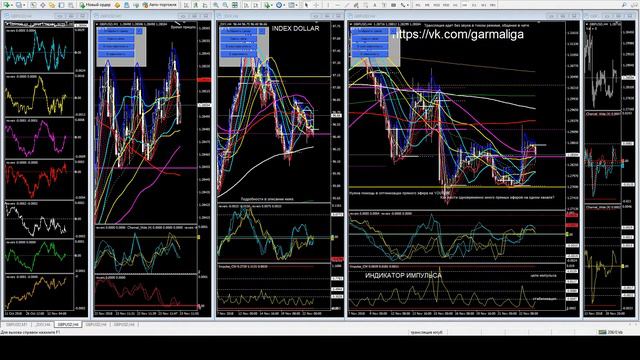640x360 pixels.
Task: Expand the Profiles dropdown arrow
Action: [x=24, y=4]
